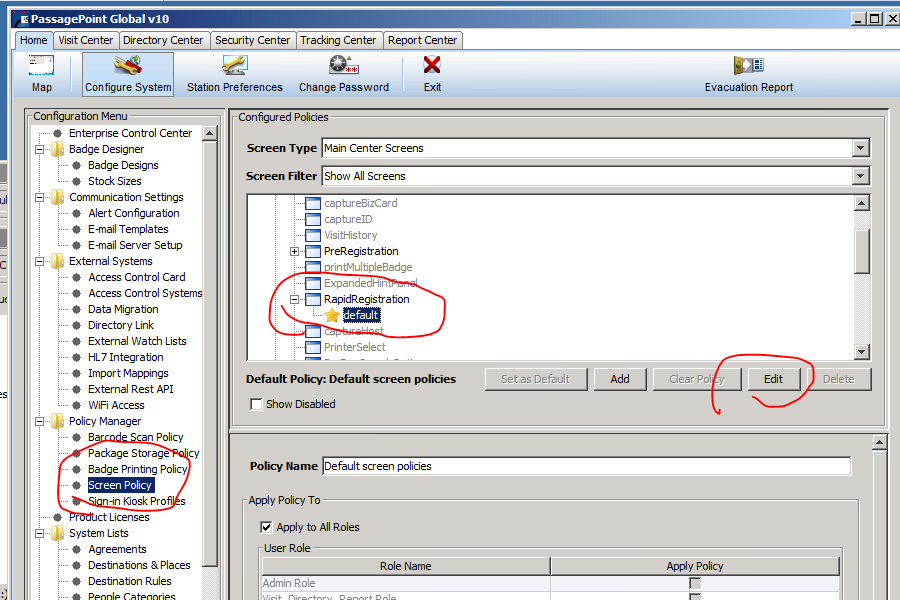The height and width of the screenshot is (600, 900).
Task: Select Barcode Scan Policy
Action: tap(135, 438)
